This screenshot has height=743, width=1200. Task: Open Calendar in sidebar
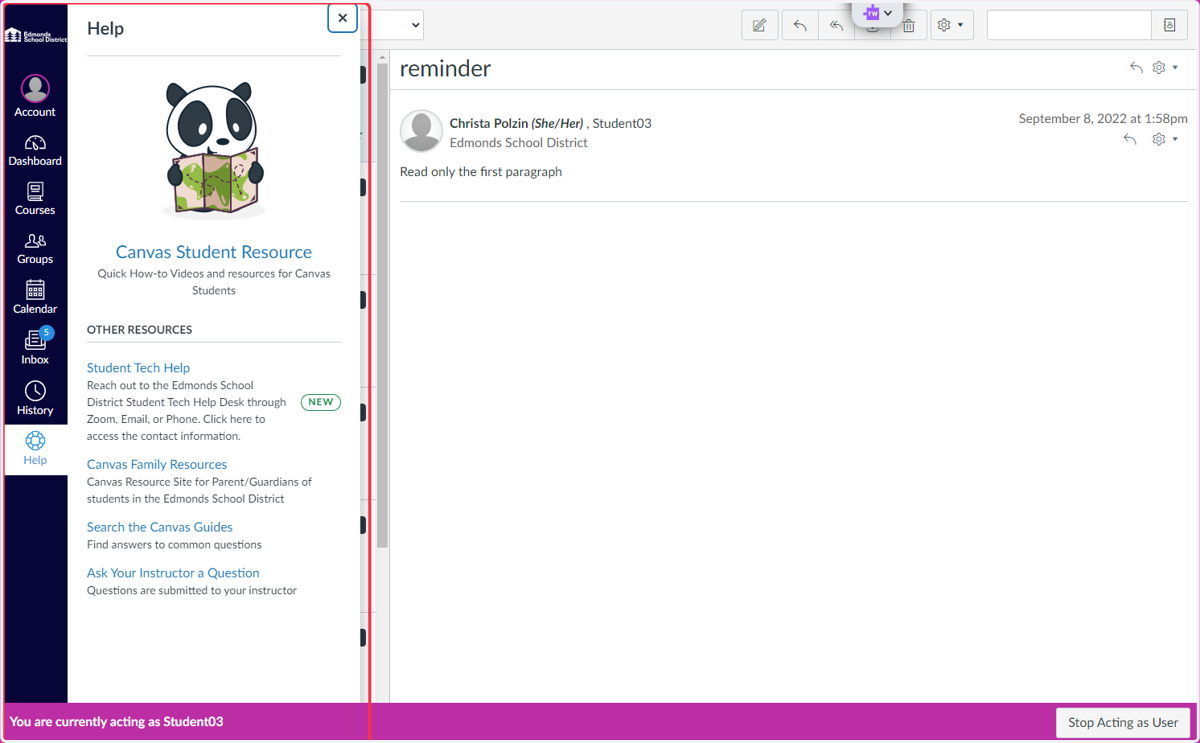pyautogui.click(x=35, y=297)
